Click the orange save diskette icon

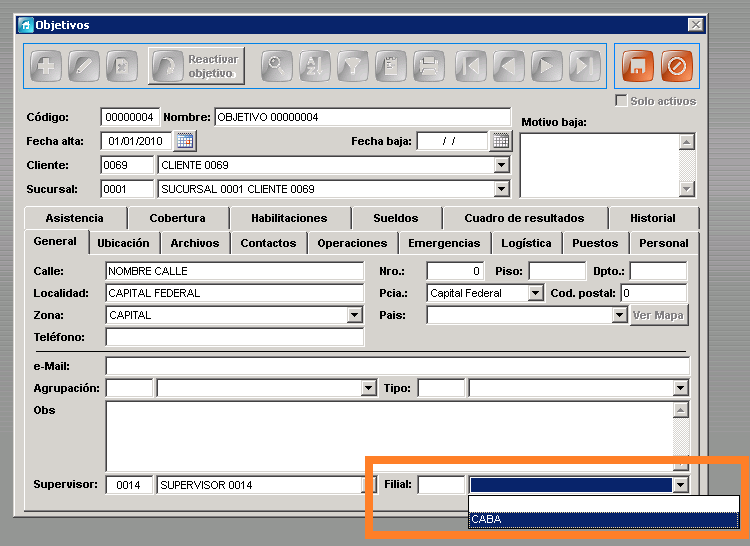[638, 66]
